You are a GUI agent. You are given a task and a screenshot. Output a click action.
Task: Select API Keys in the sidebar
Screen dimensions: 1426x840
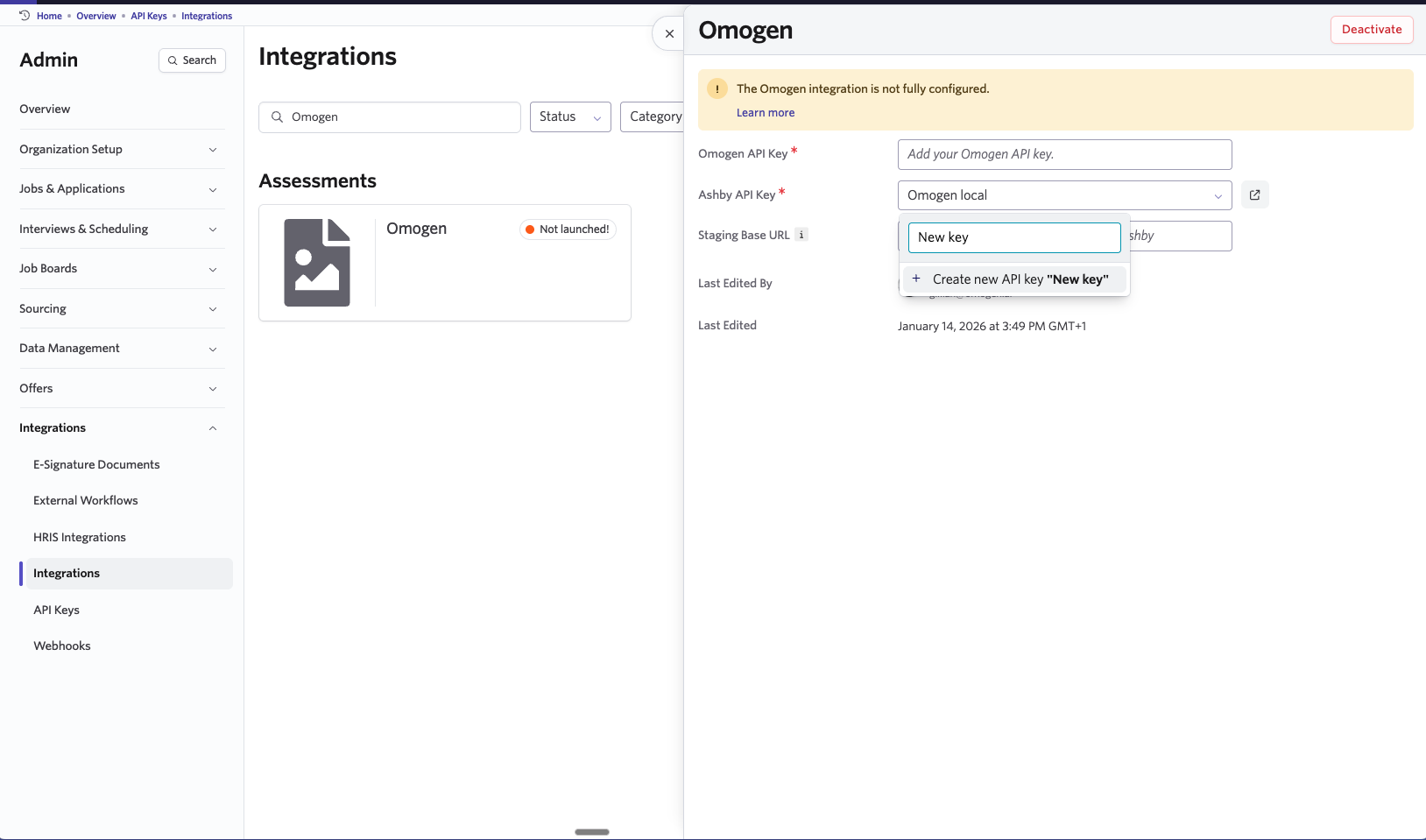point(56,610)
